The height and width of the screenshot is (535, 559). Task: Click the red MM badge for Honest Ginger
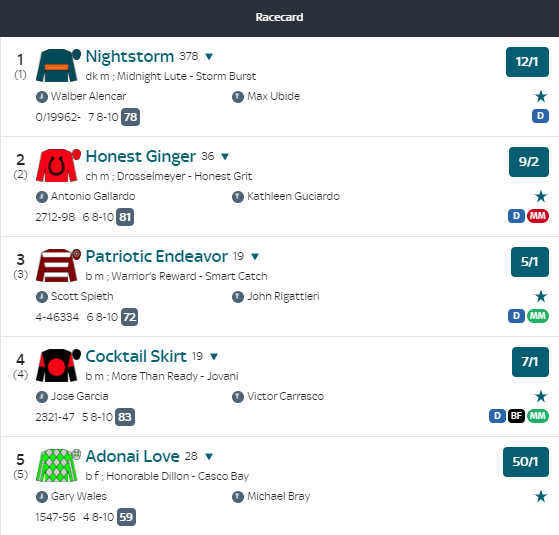(538, 216)
